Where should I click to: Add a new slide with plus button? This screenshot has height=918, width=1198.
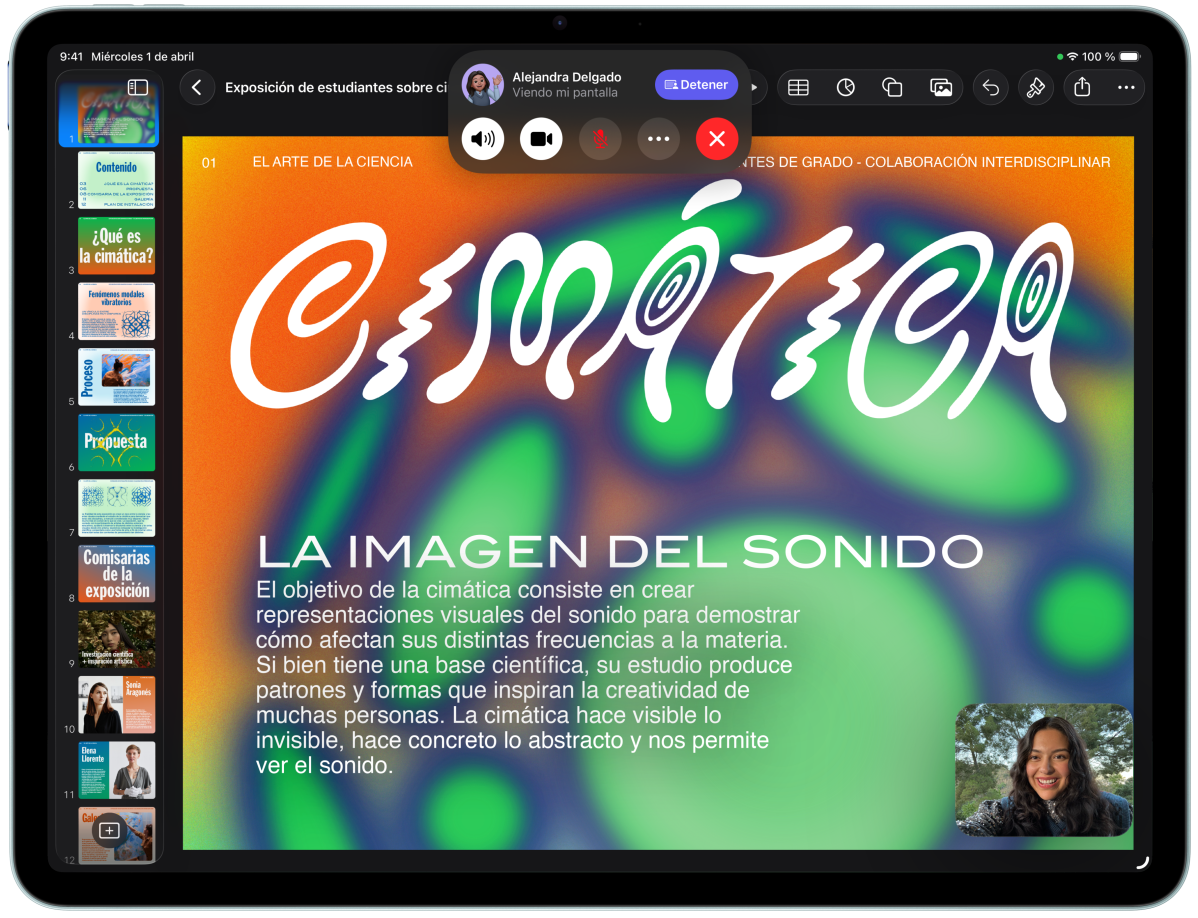pos(110,830)
